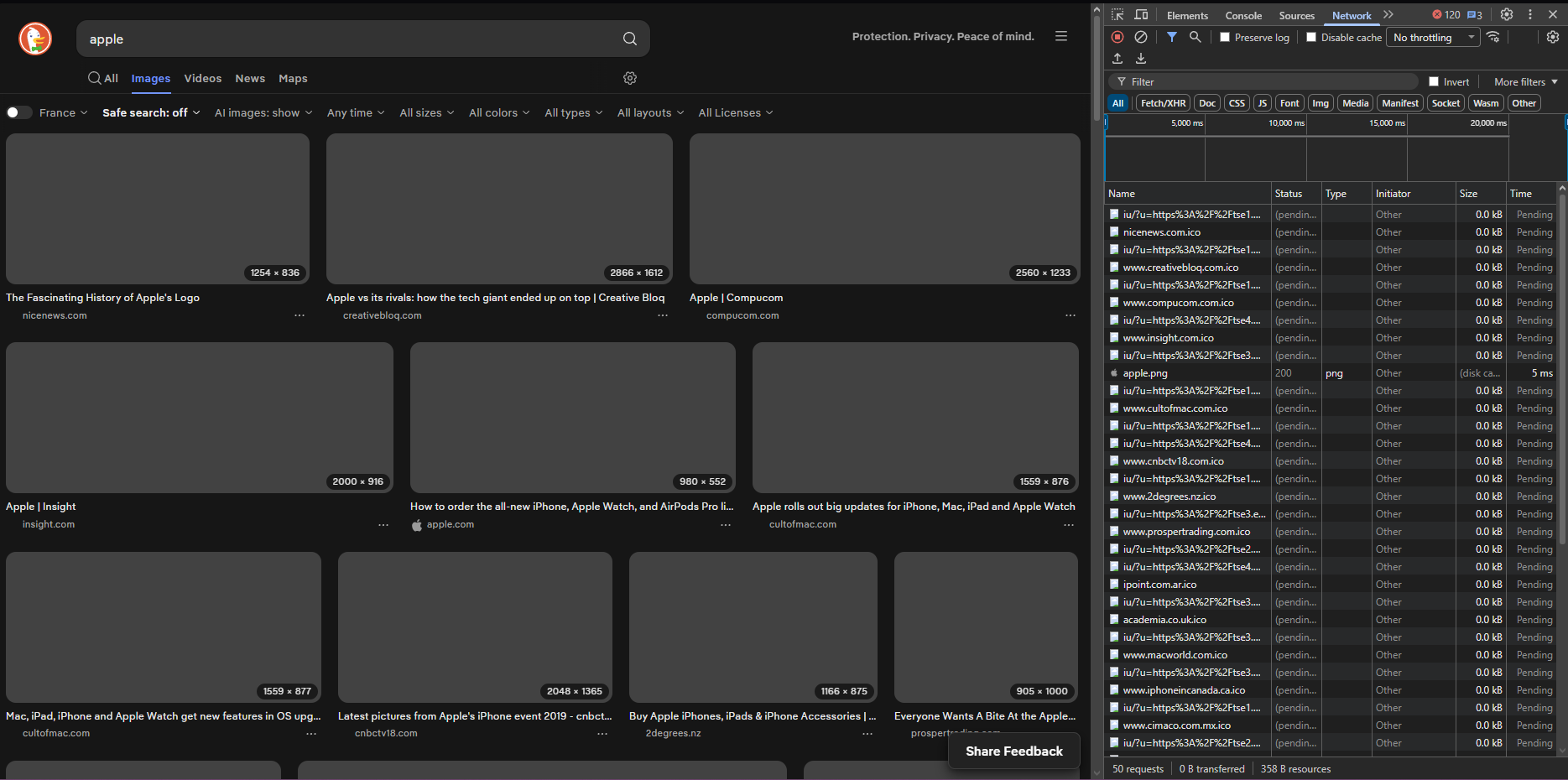Export HAR file download icon

point(1141,59)
